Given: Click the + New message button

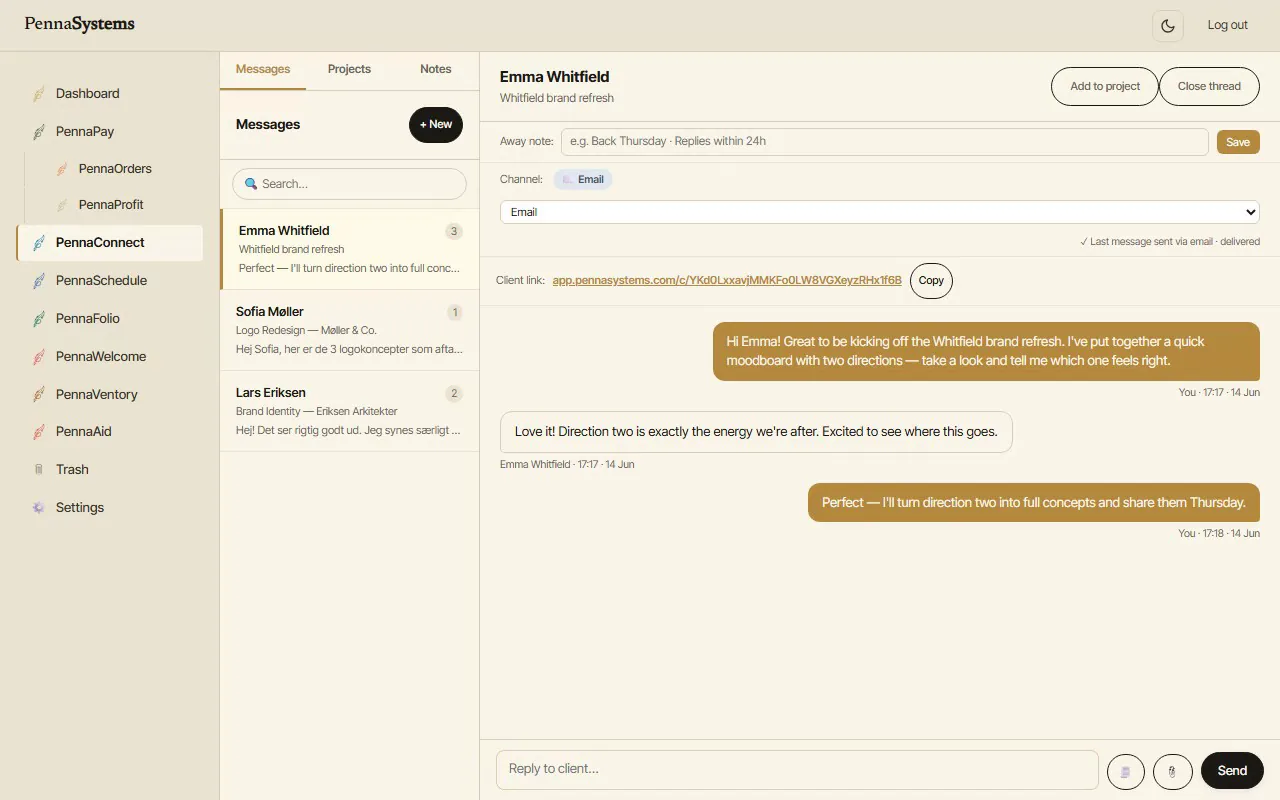Looking at the screenshot, I should point(436,125).
